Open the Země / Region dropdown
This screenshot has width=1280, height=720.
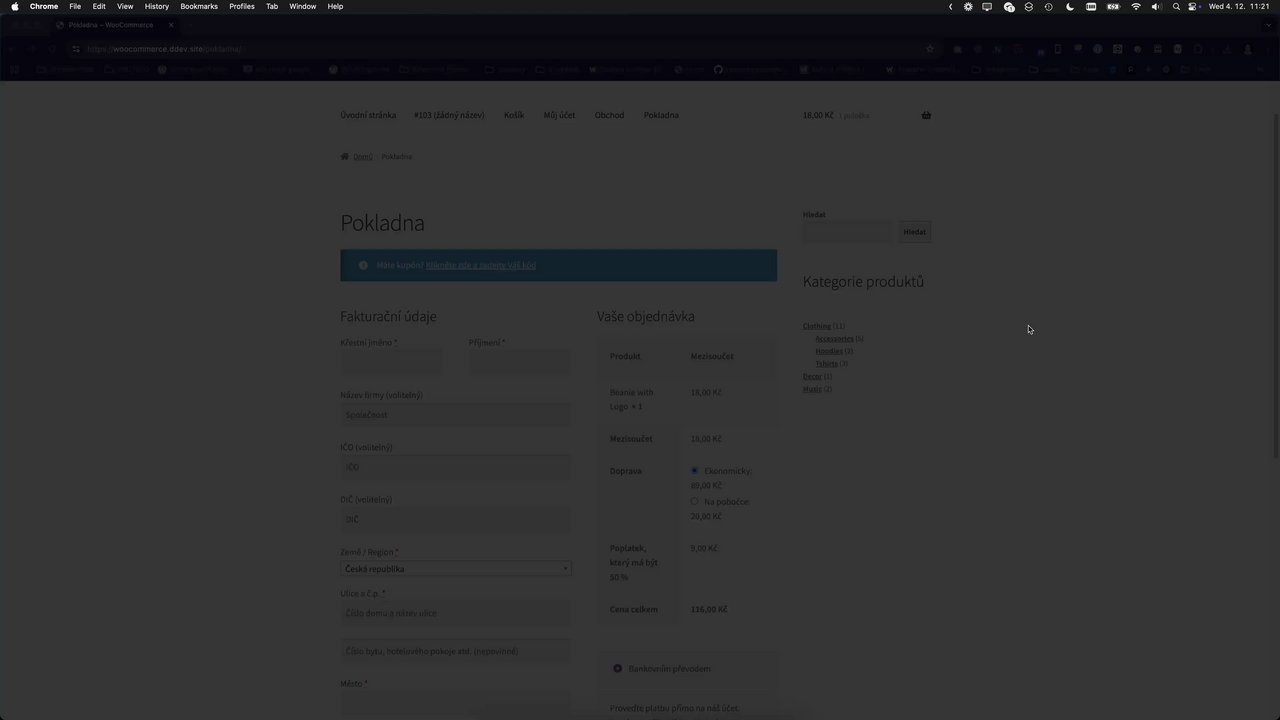[456, 568]
